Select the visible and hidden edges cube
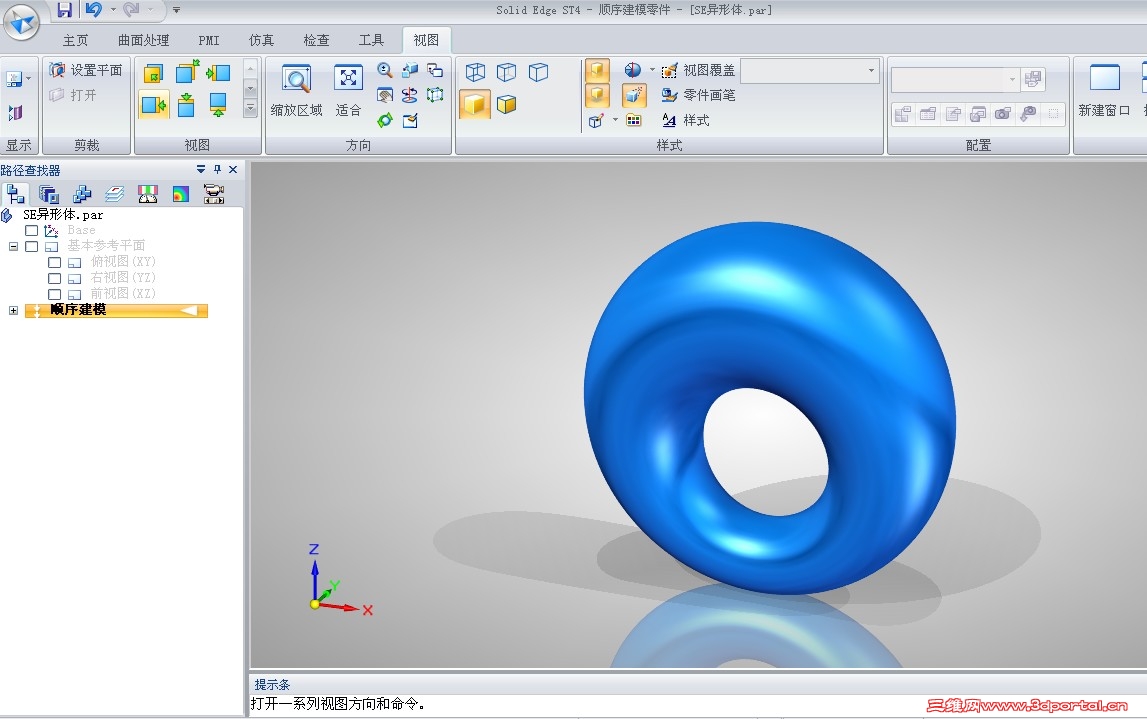The width and height of the screenshot is (1147, 719). pos(507,72)
